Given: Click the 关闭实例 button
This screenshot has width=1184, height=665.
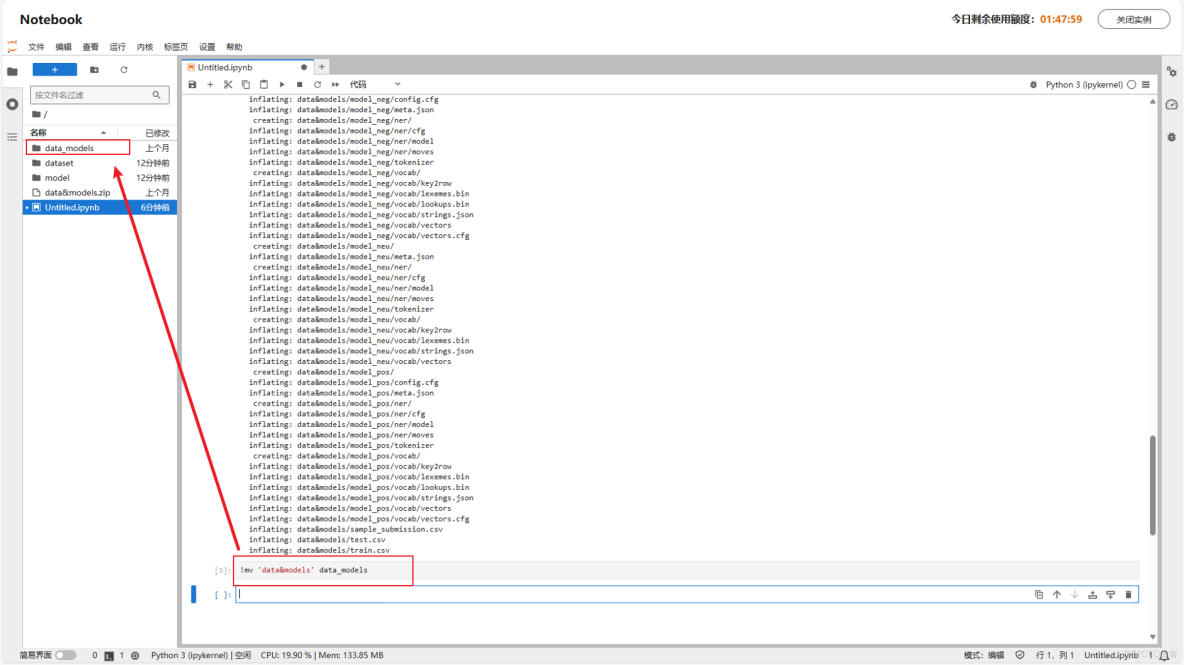Looking at the screenshot, I should pos(1133,19).
